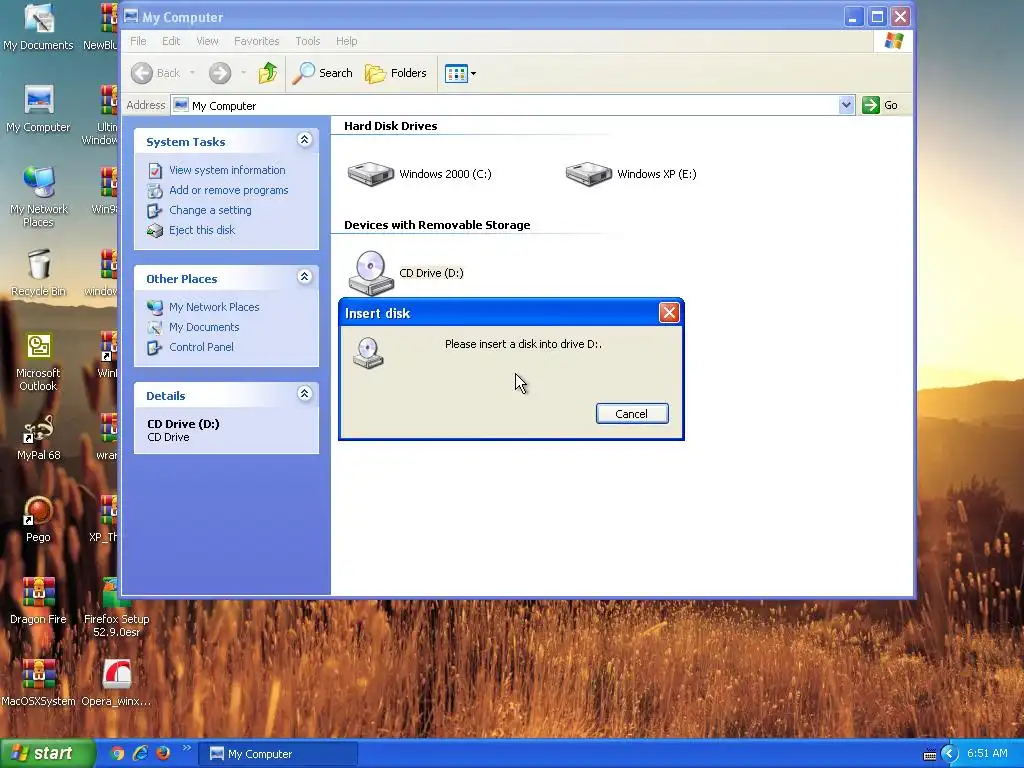Open the Favorites menu

(x=257, y=41)
